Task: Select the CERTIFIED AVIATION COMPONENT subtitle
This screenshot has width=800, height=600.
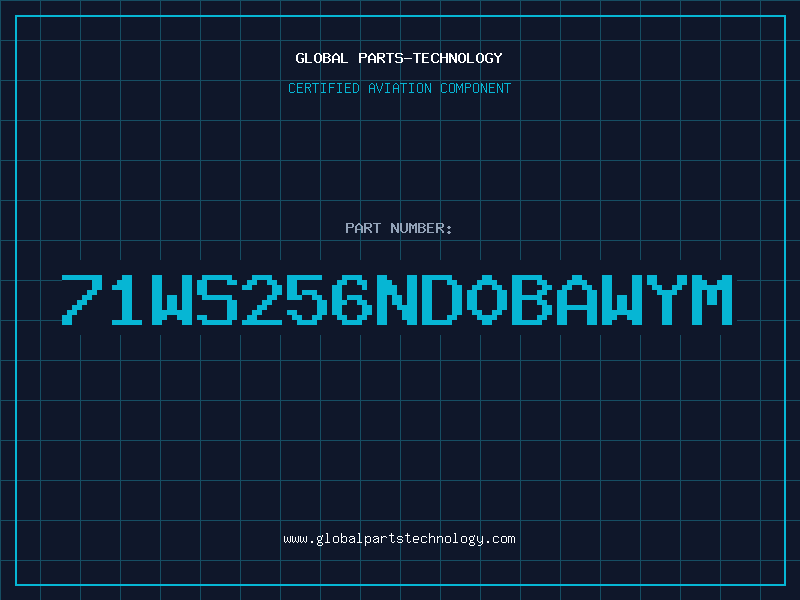Action: [x=399, y=88]
